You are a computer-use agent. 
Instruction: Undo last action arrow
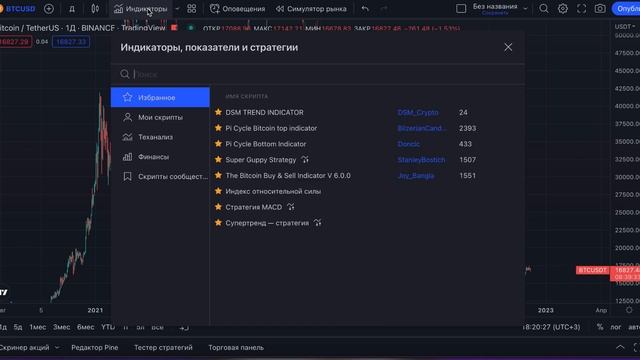(365, 9)
